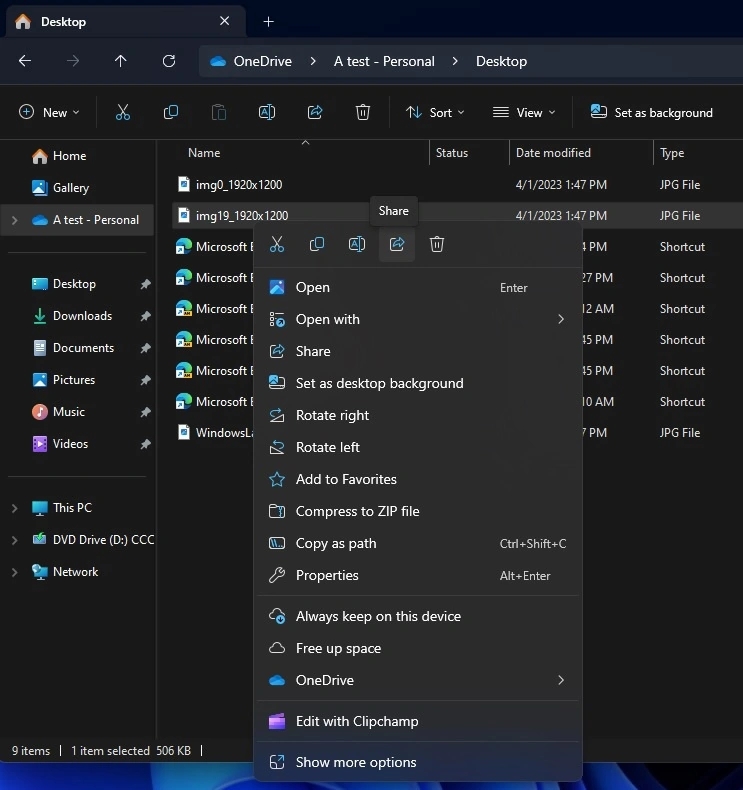Click the Rename icon in context menu

tap(357, 244)
